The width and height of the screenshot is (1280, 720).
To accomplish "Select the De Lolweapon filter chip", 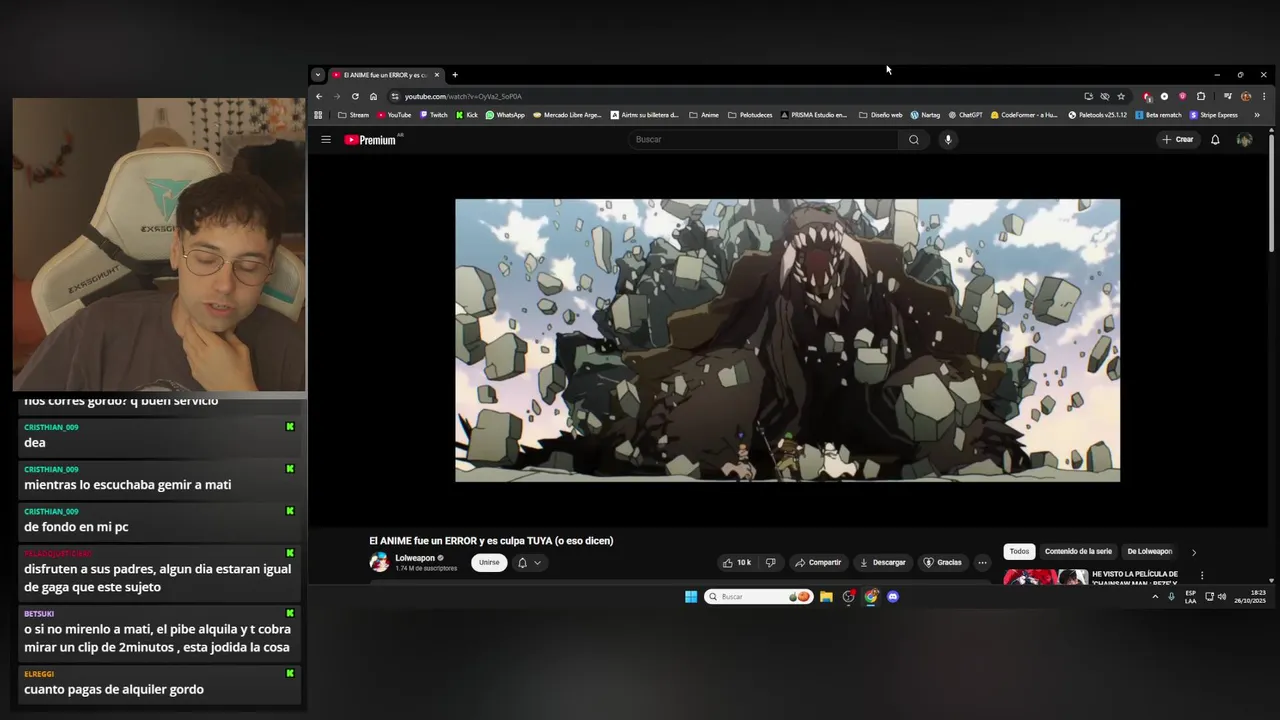I will point(1149,551).
